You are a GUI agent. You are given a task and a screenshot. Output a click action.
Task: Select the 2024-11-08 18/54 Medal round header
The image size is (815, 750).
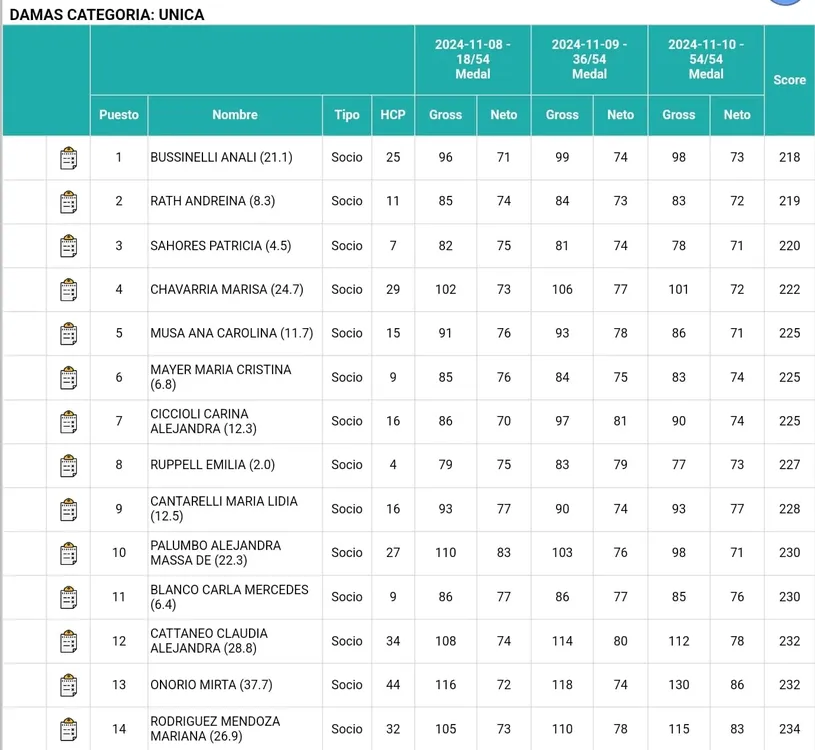473,59
